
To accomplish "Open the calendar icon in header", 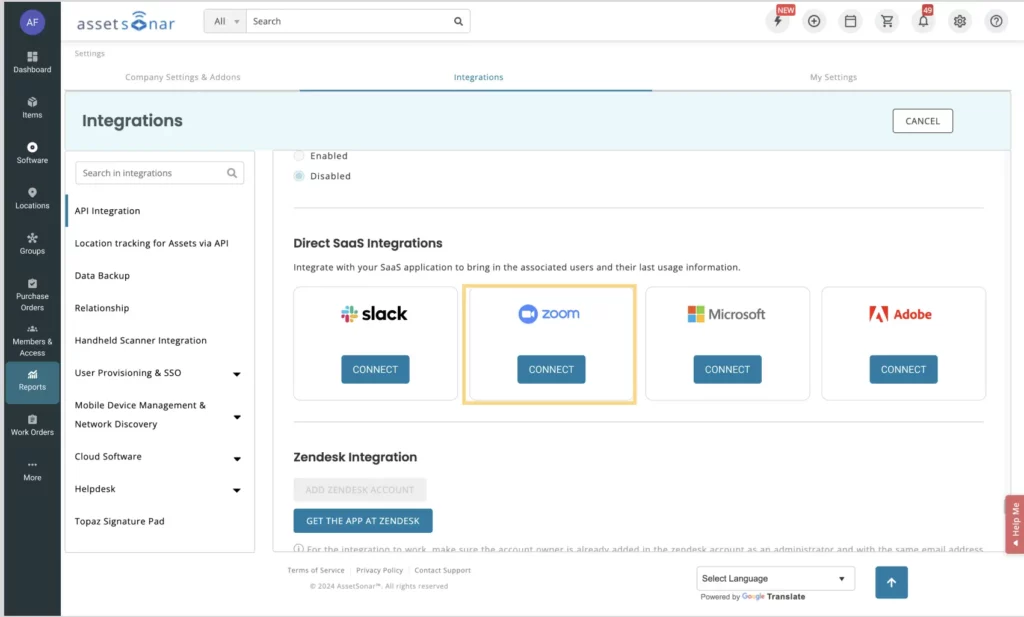I will tap(850, 21).
